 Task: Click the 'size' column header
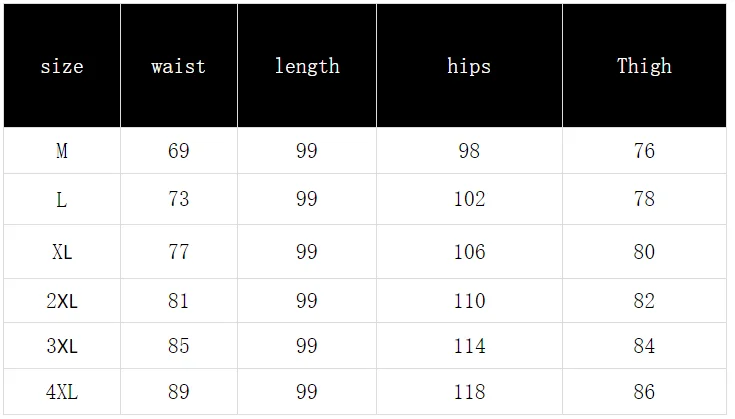[x=62, y=67]
